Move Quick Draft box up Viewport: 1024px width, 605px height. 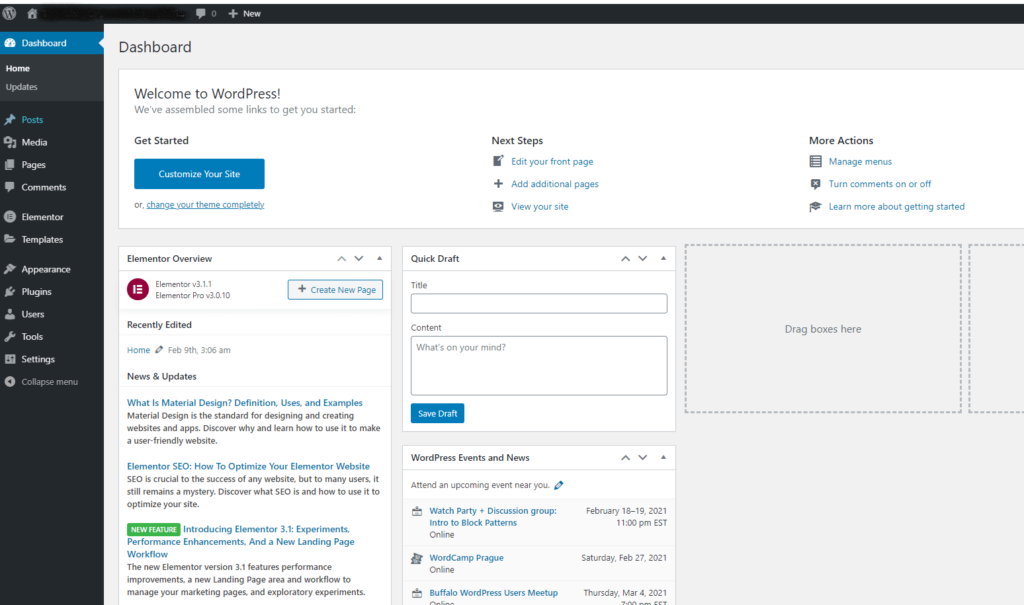[625, 259]
